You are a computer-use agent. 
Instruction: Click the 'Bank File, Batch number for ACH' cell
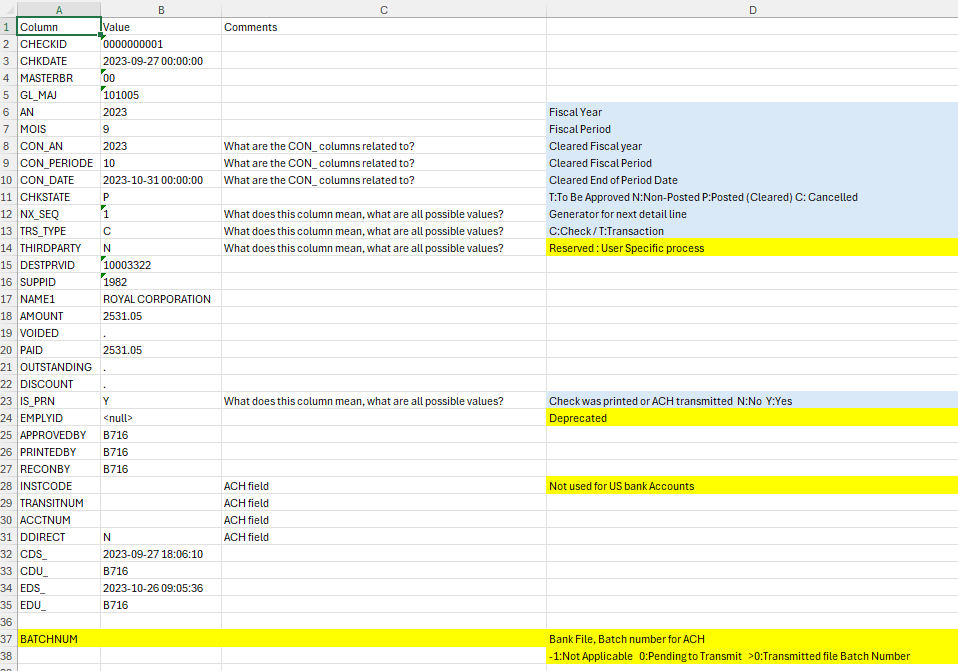click(751, 639)
